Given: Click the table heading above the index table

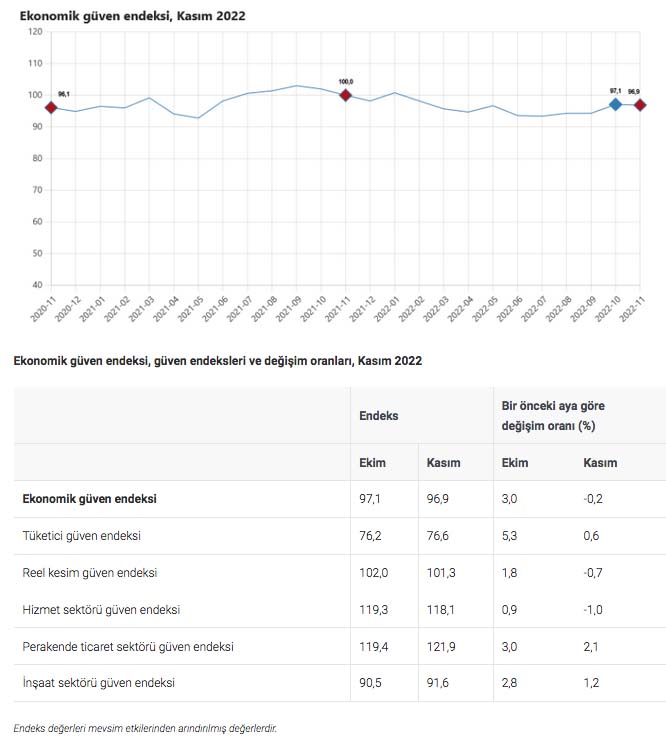Looking at the screenshot, I should click(x=217, y=360).
